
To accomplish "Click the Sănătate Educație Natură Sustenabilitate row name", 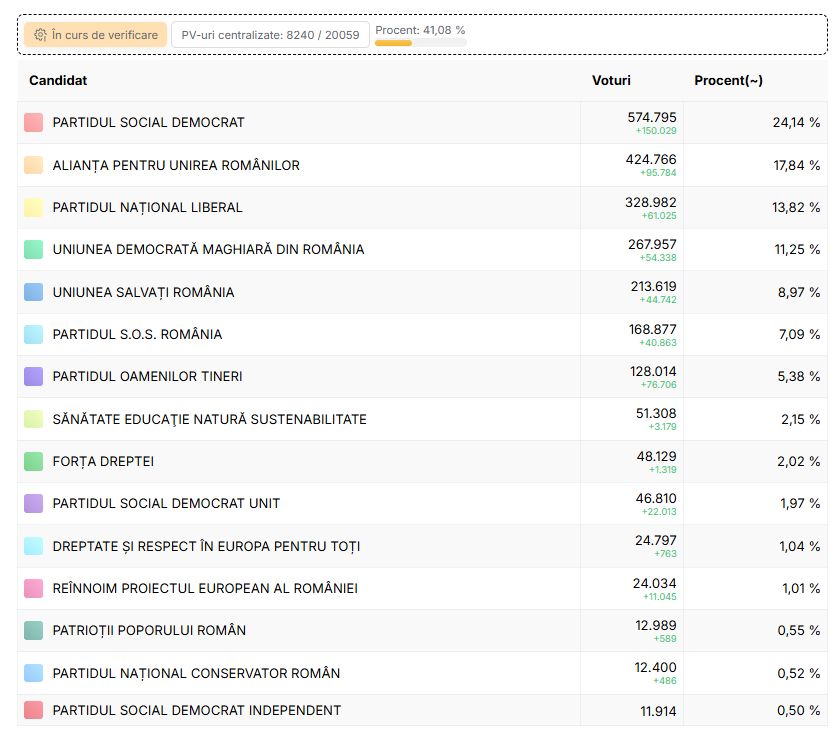I will click(x=209, y=419).
